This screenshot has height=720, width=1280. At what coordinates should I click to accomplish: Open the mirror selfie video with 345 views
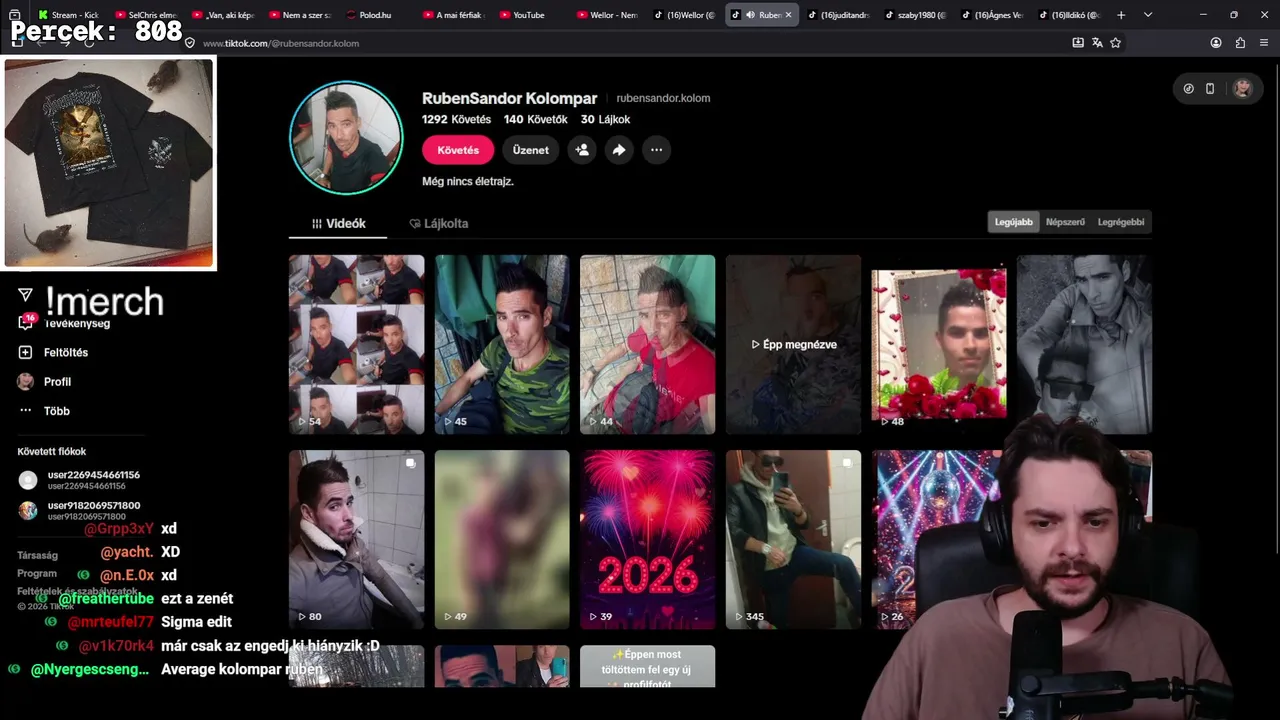pos(793,539)
